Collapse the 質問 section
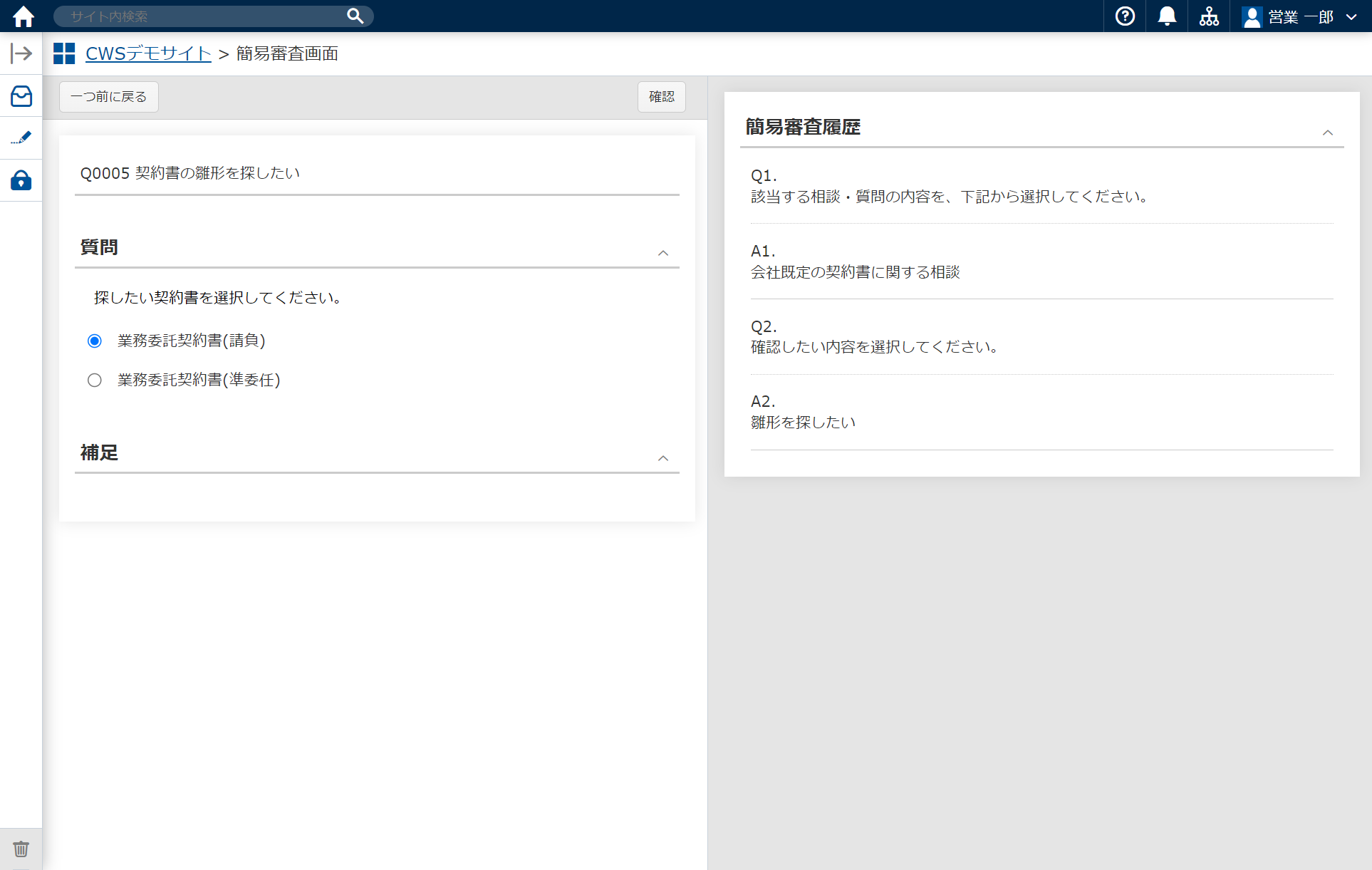Image resolution: width=1372 pixels, height=870 pixels. (x=662, y=253)
